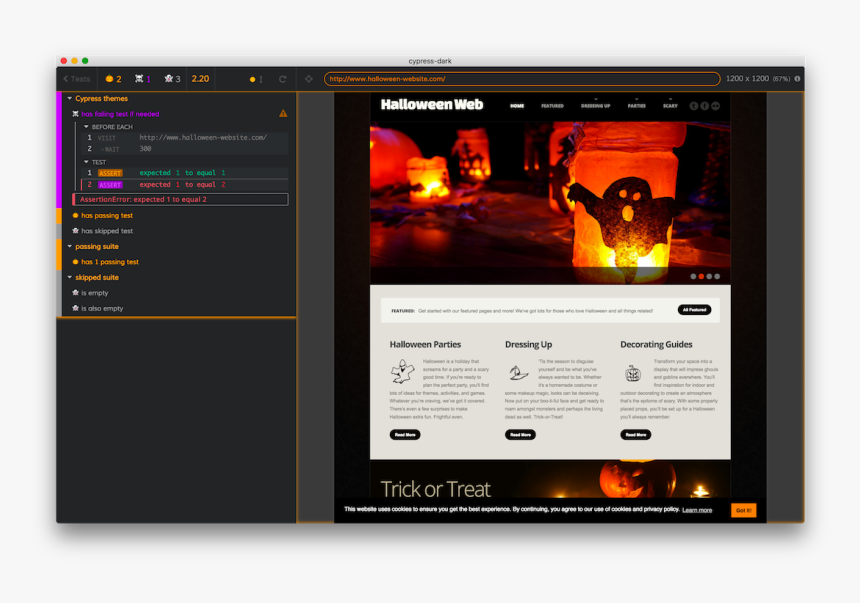Click the ghost skipped tests counter
This screenshot has width=860, height=603.
coord(172,79)
